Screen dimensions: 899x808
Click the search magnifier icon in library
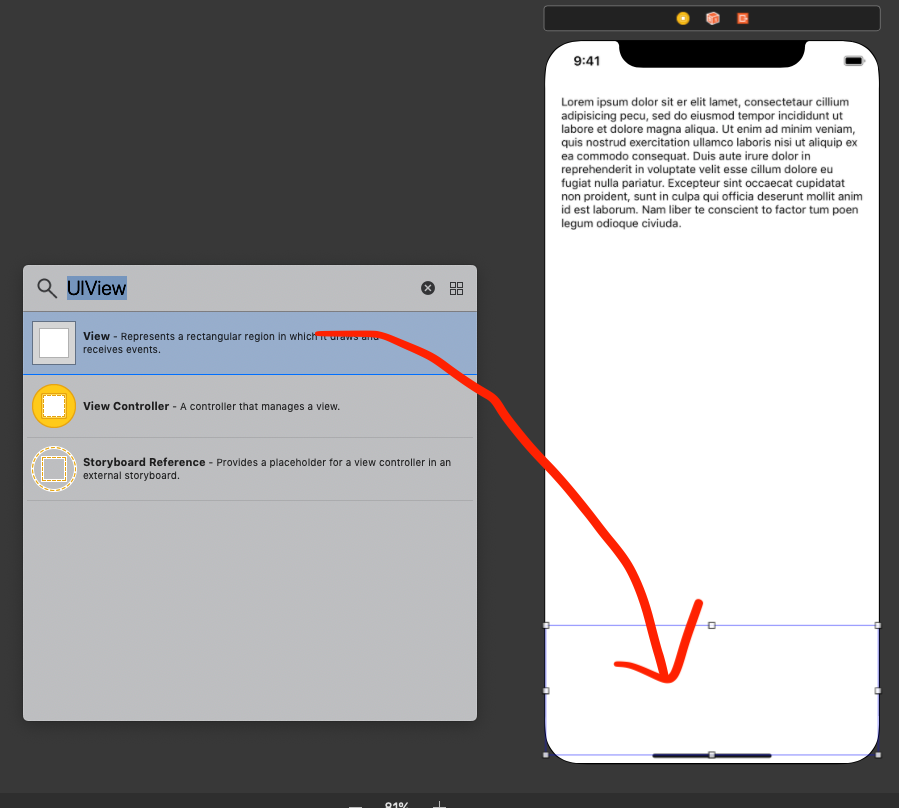[x=47, y=288]
